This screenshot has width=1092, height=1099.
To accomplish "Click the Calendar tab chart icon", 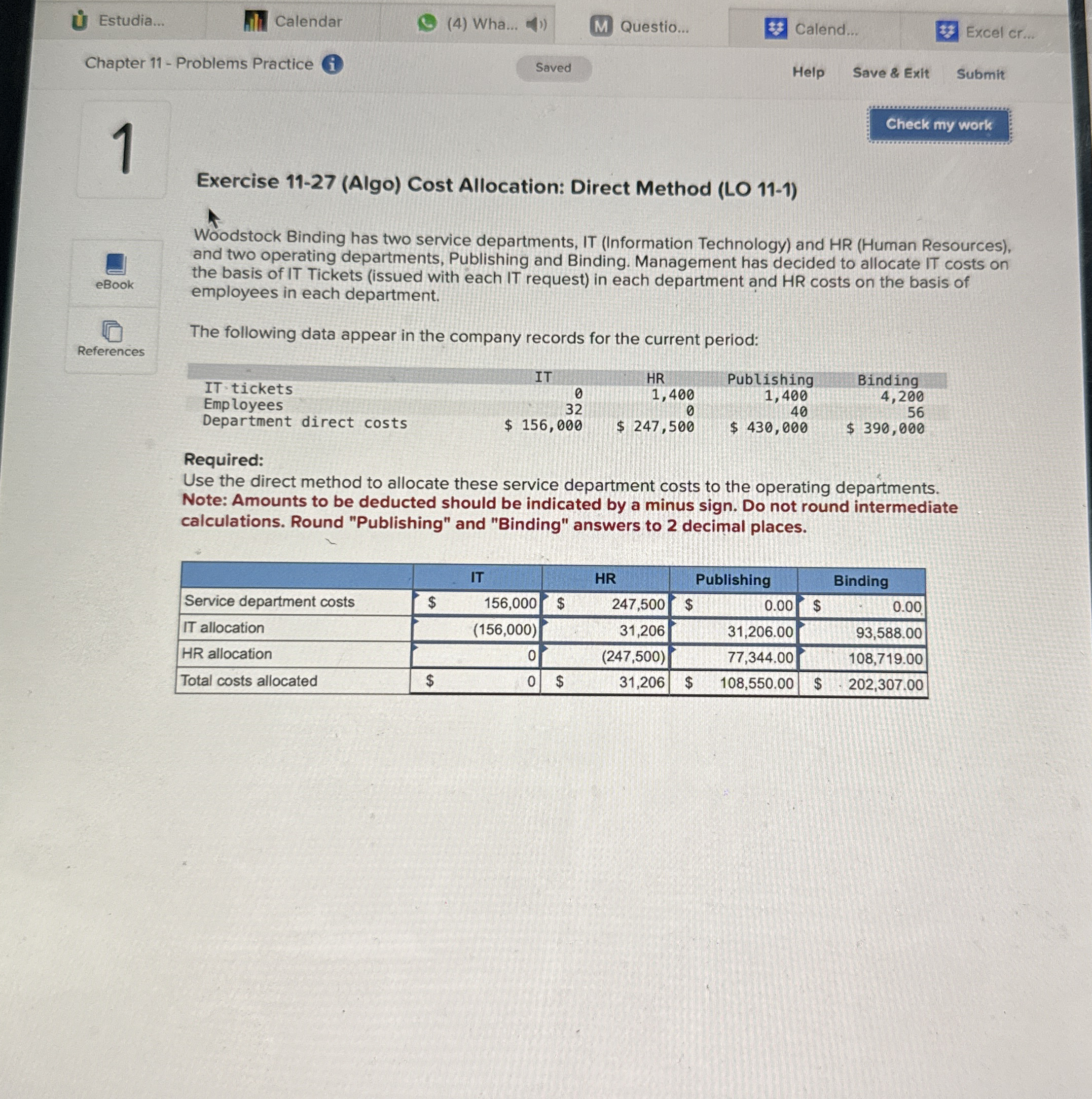I will 256,22.
